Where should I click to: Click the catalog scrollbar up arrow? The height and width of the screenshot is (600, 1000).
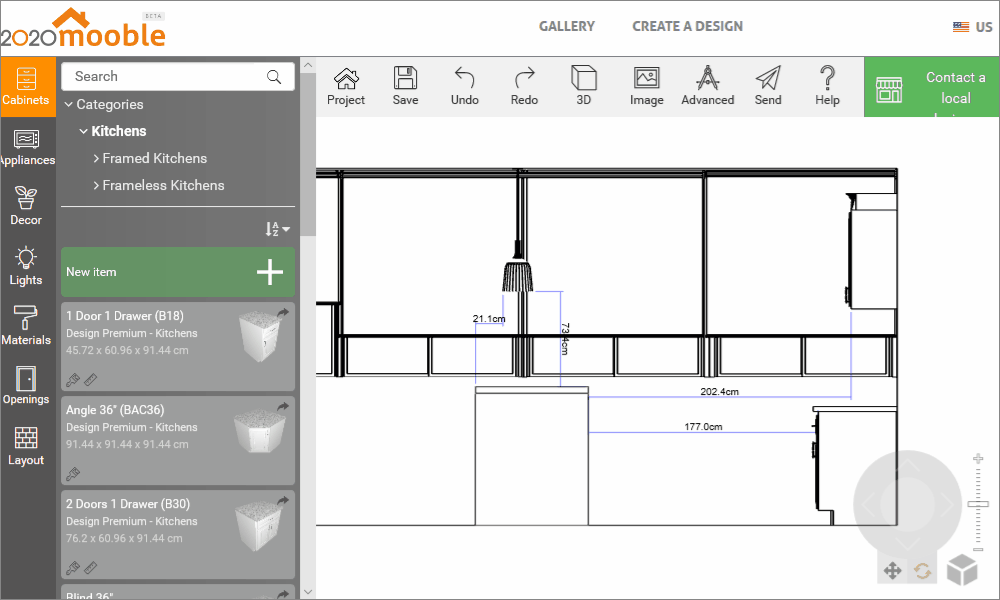[x=308, y=65]
